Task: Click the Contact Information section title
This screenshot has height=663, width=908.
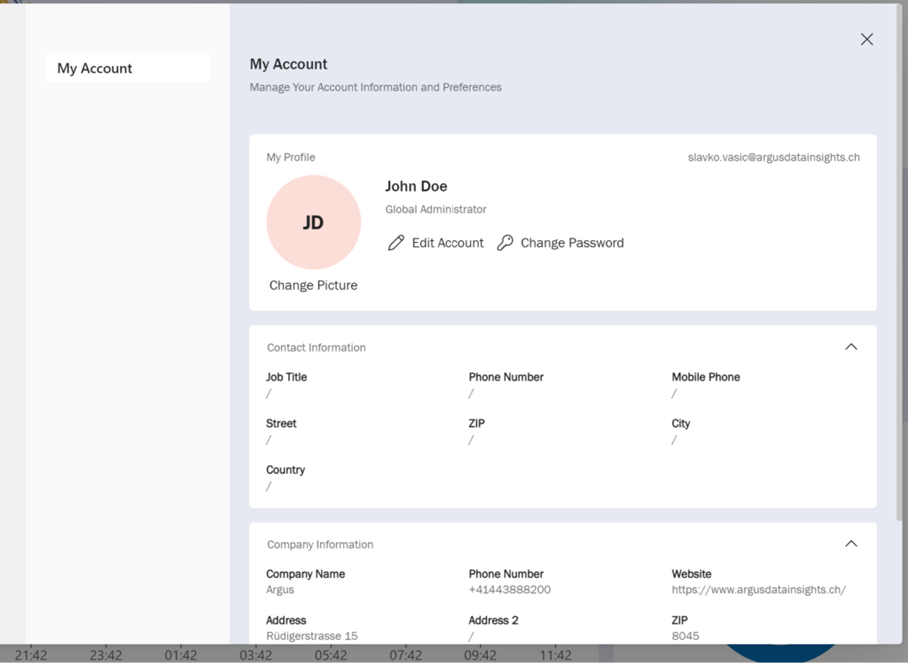Action: pyautogui.click(x=316, y=348)
